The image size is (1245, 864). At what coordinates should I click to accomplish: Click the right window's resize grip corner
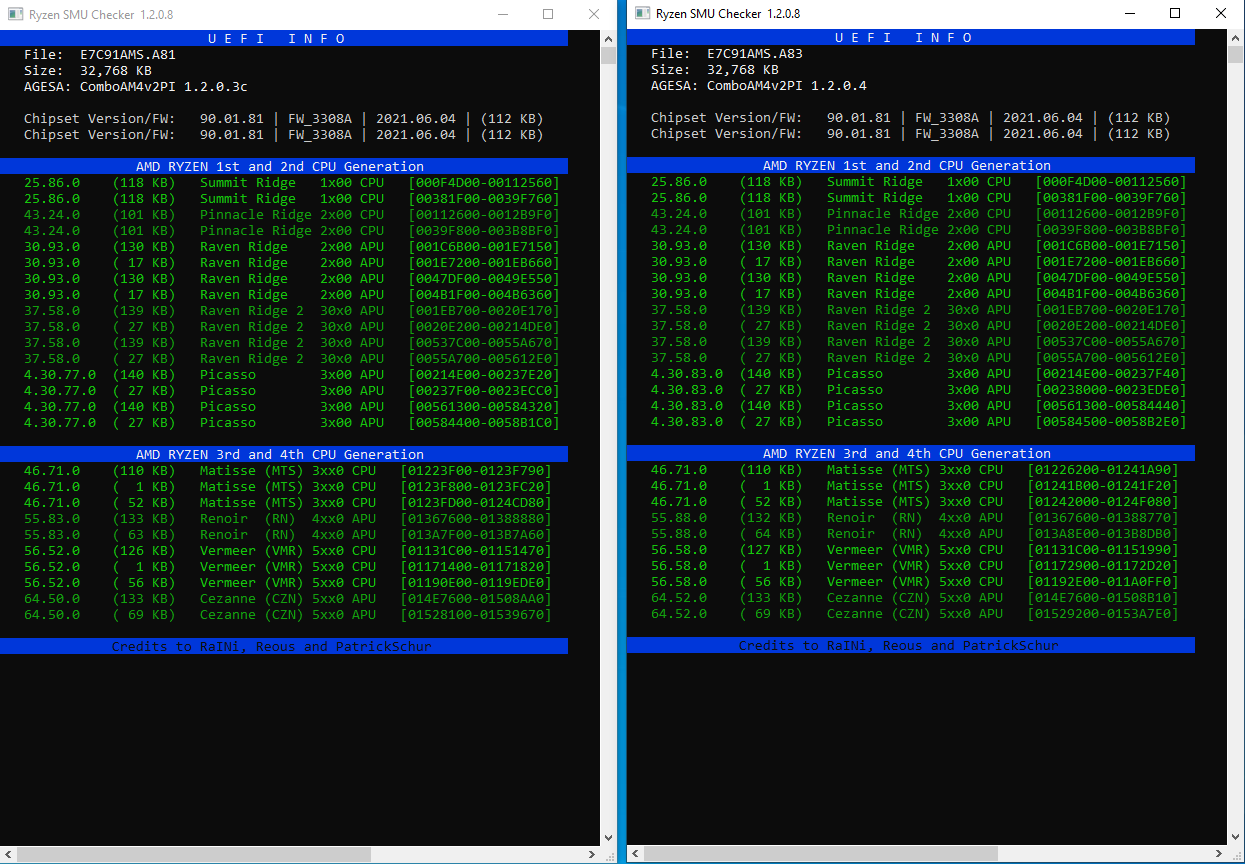pos(1235,855)
